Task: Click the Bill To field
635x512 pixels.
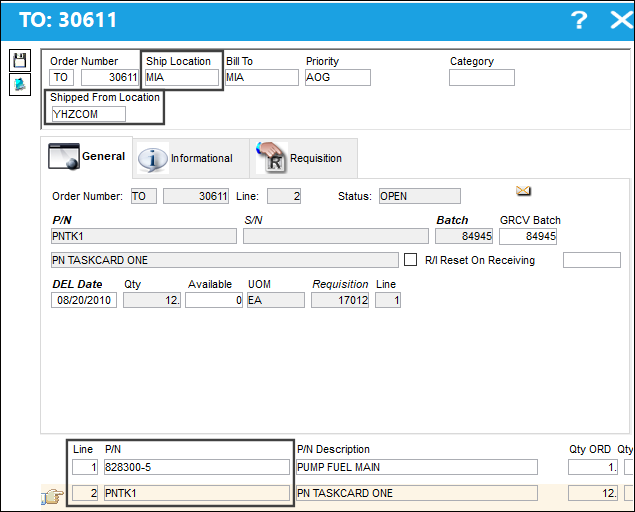Action: tap(262, 77)
